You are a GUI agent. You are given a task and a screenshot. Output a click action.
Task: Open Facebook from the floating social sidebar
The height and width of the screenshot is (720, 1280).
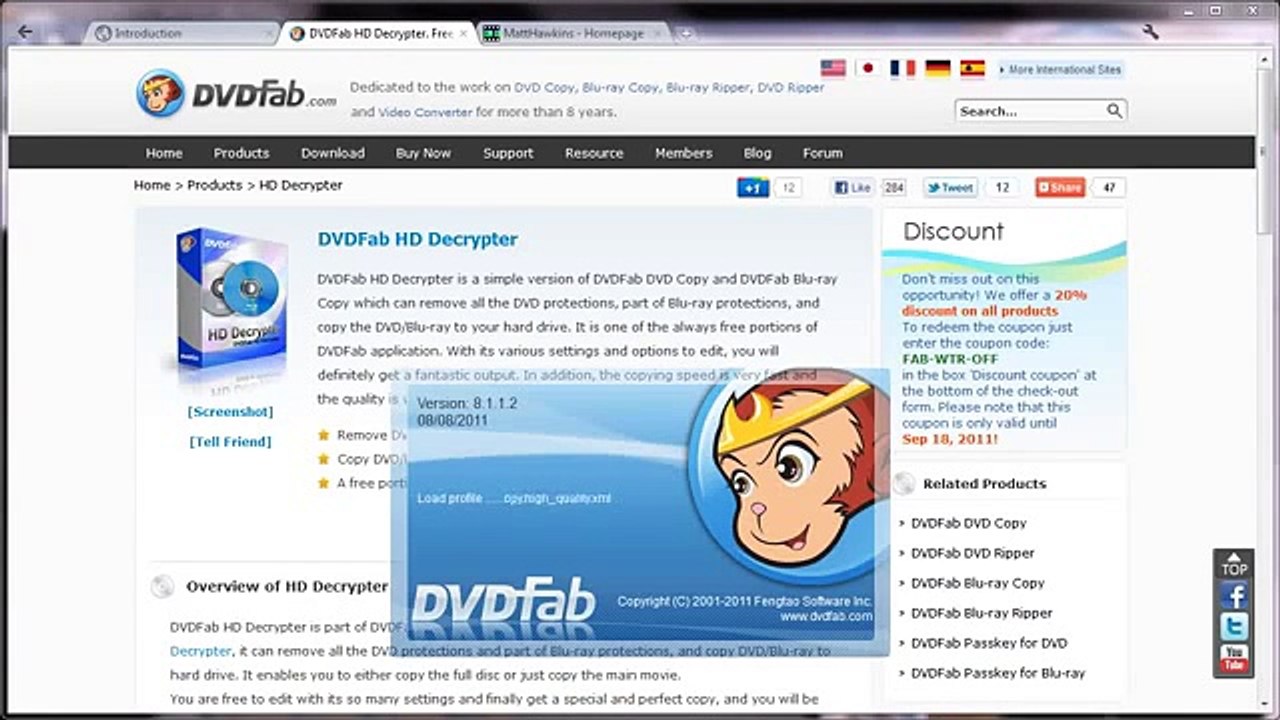(1234, 597)
